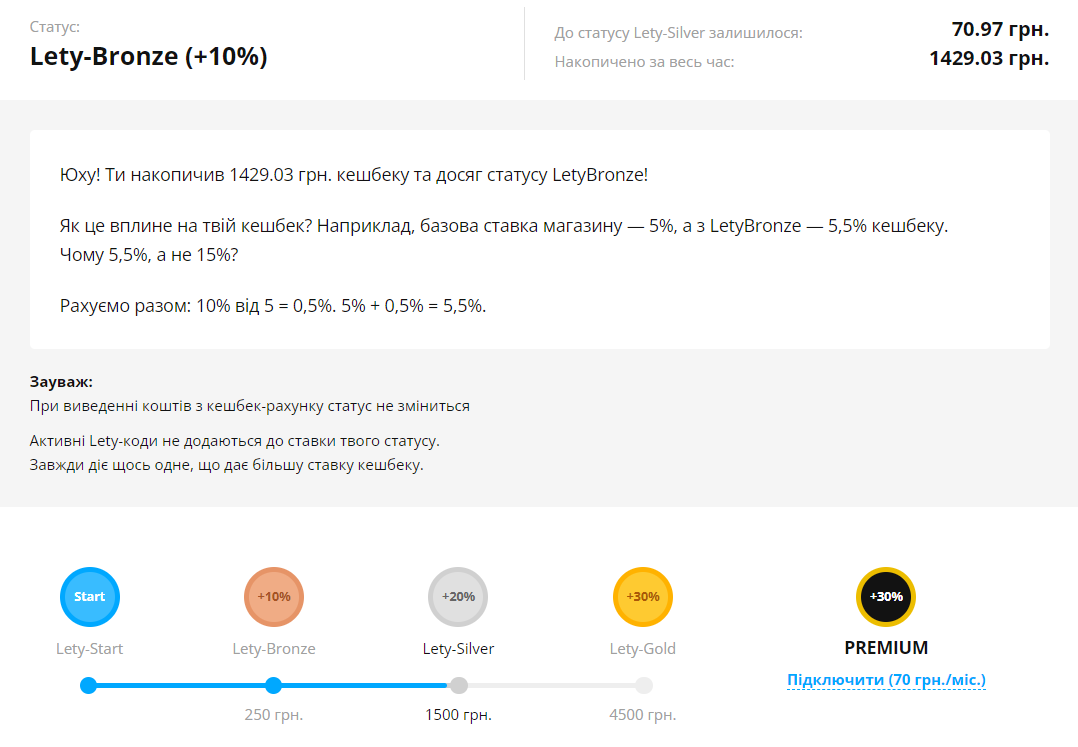1078x747 pixels.
Task: Click the Lety-Bronze label under its medal
Action: pos(273,648)
